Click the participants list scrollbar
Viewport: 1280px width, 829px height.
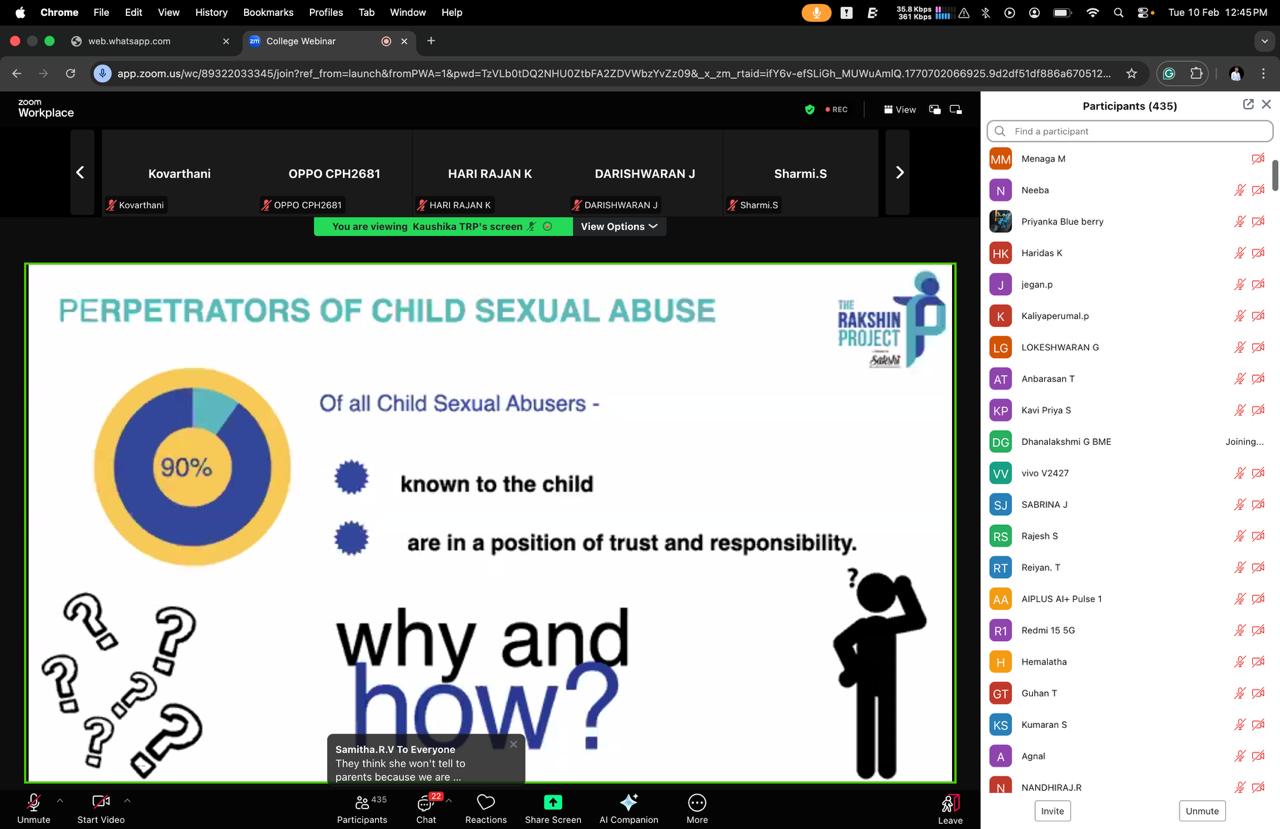click(x=1275, y=172)
